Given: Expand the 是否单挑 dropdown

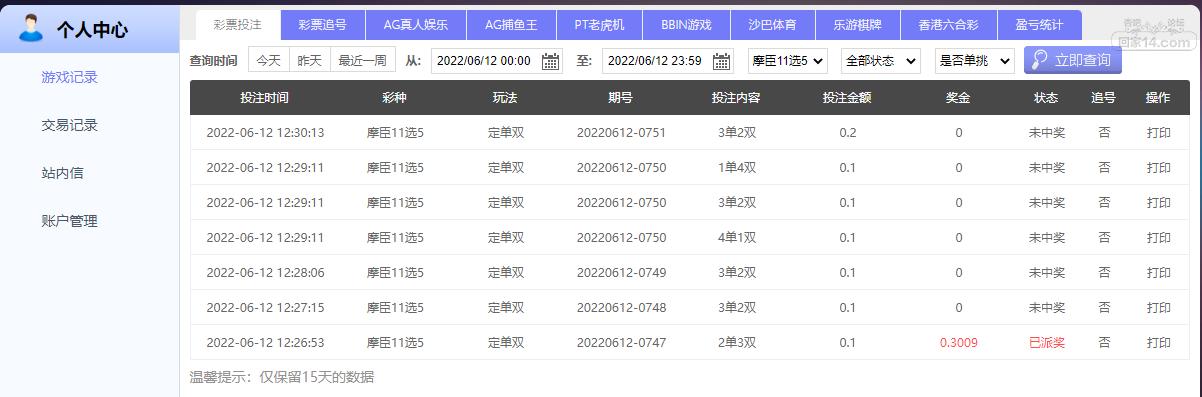Looking at the screenshot, I should (x=974, y=61).
